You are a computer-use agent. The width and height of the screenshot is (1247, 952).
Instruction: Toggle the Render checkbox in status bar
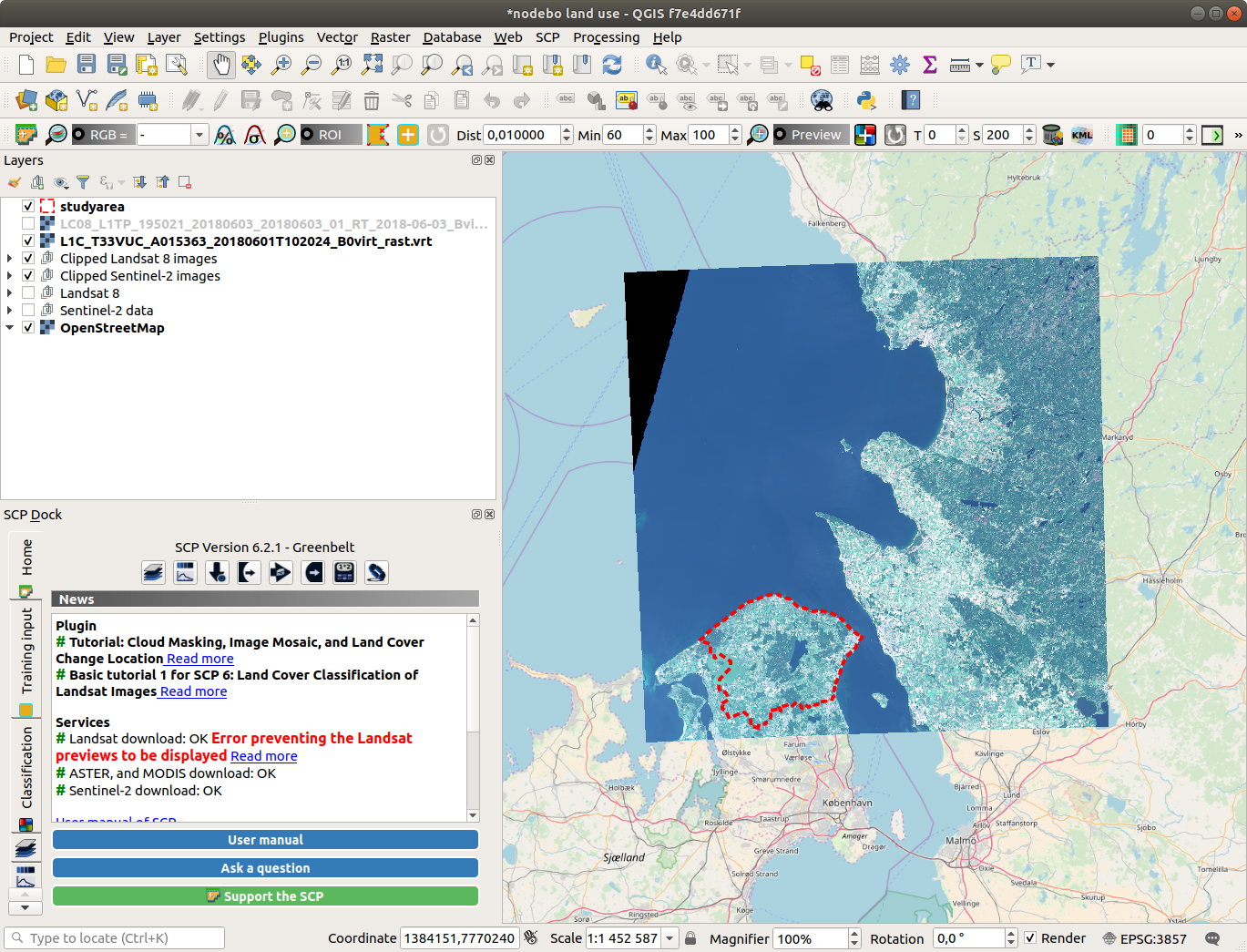(x=1030, y=938)
